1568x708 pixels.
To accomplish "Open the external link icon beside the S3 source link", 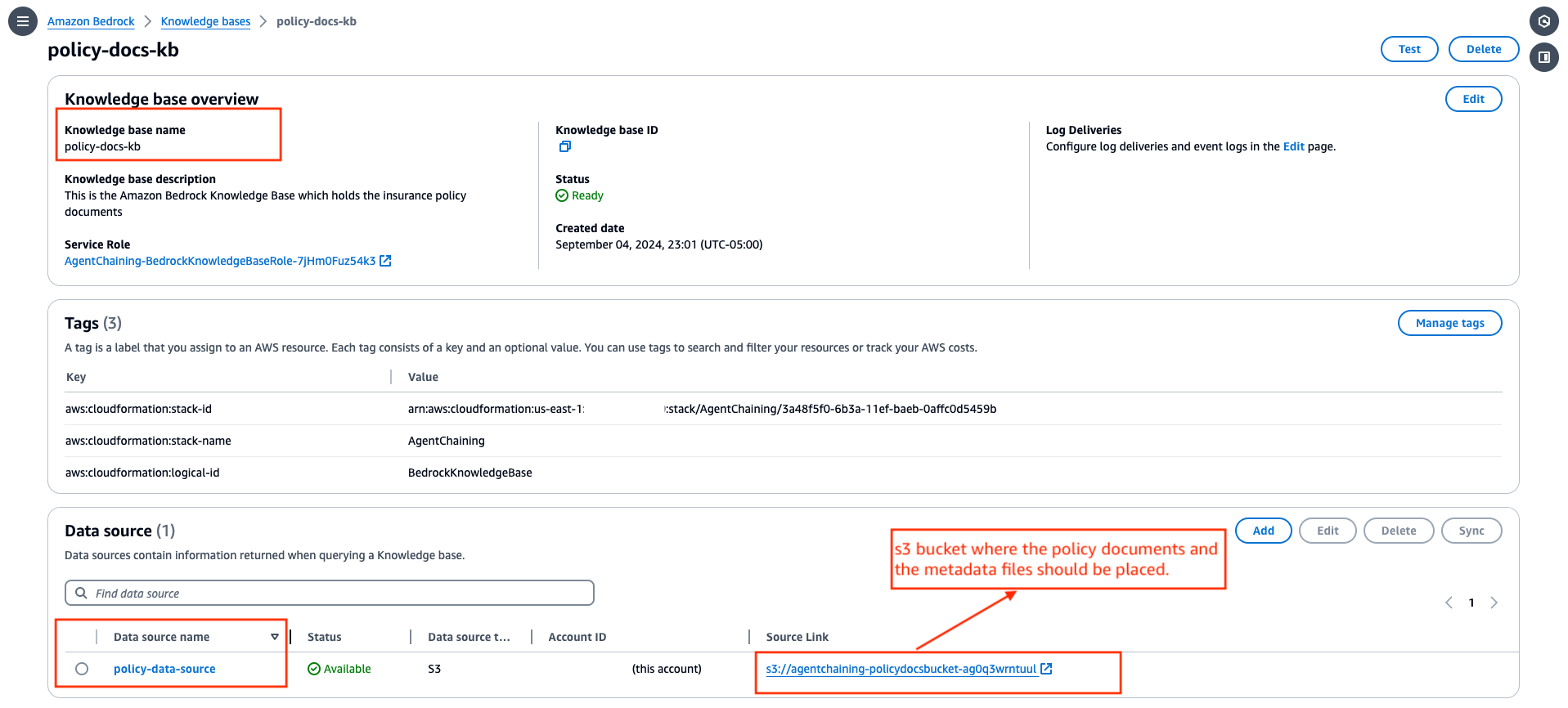I will point(1046,669).
